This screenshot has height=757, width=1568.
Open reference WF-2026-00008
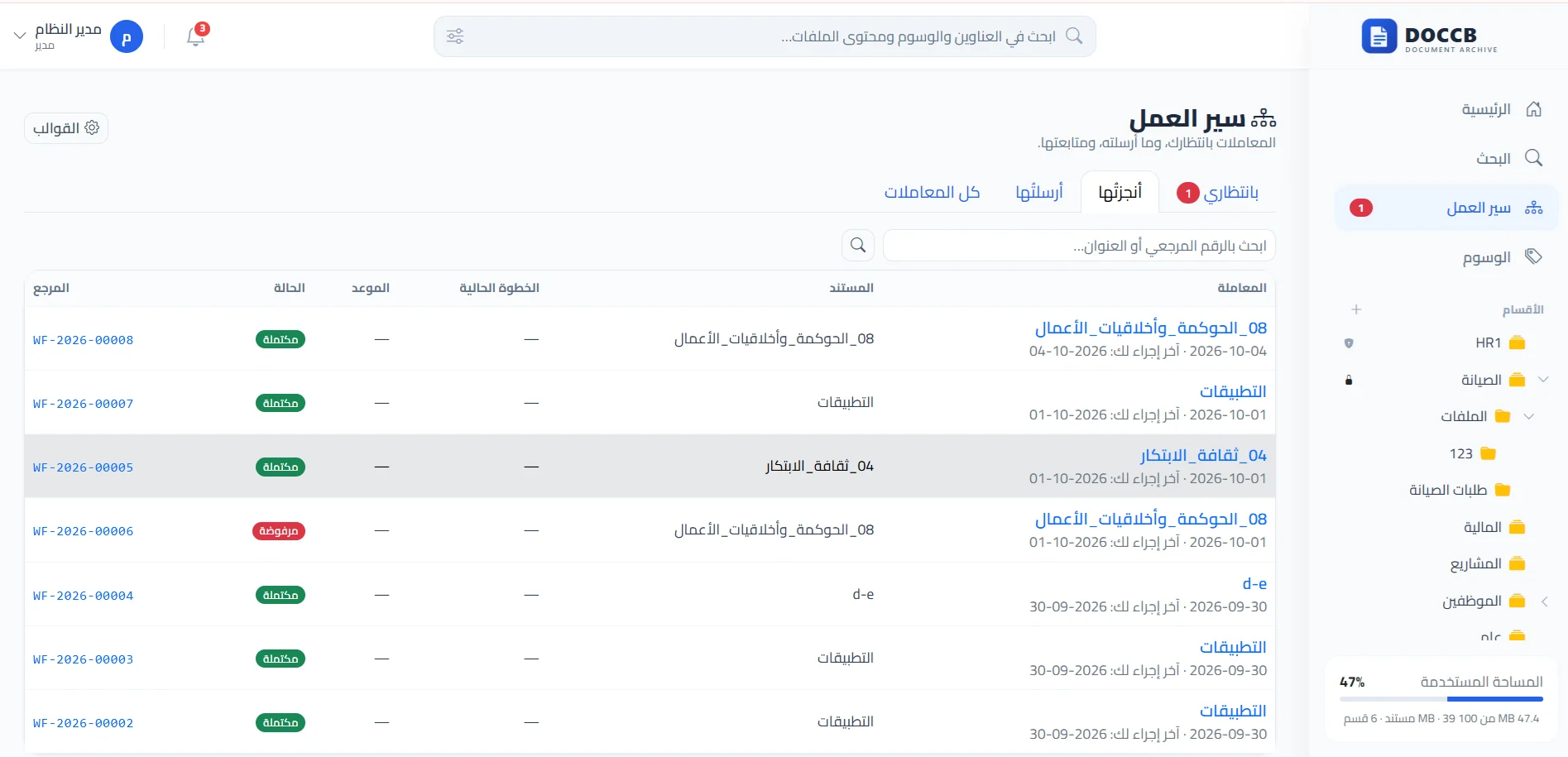coord(83,339)
